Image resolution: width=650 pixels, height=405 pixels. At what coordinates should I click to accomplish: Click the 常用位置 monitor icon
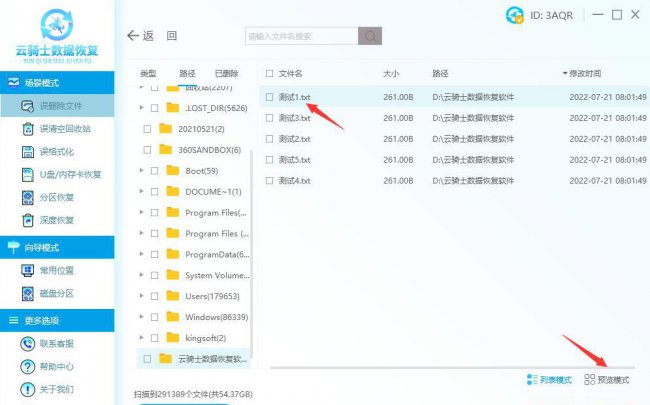(27, 271)
